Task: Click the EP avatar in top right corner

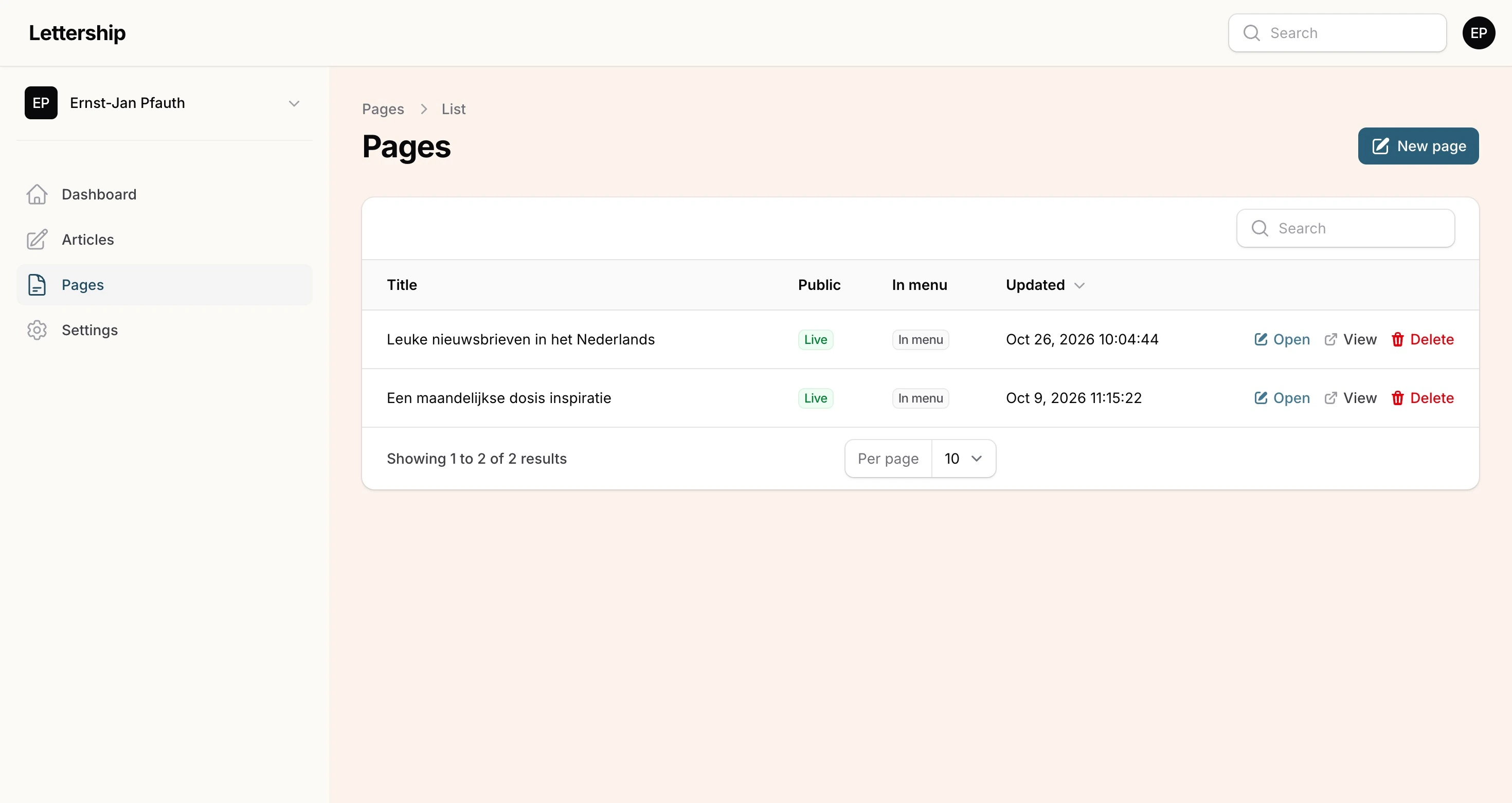Action: tap(1479, 33)
